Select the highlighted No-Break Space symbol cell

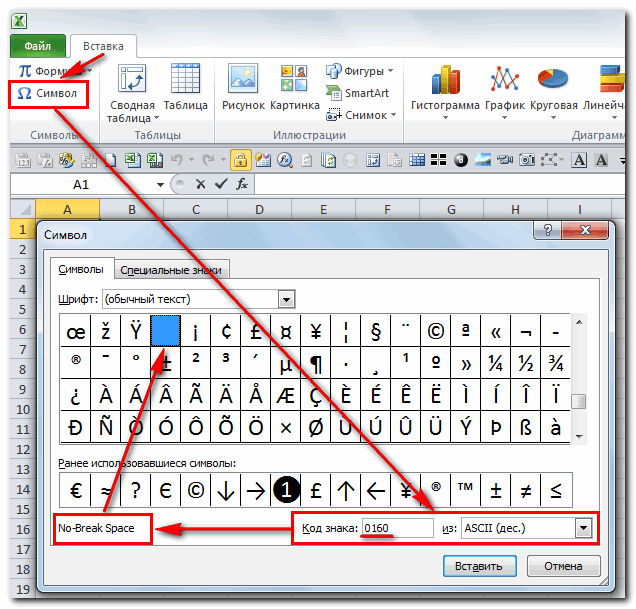[x=165, y=331]
